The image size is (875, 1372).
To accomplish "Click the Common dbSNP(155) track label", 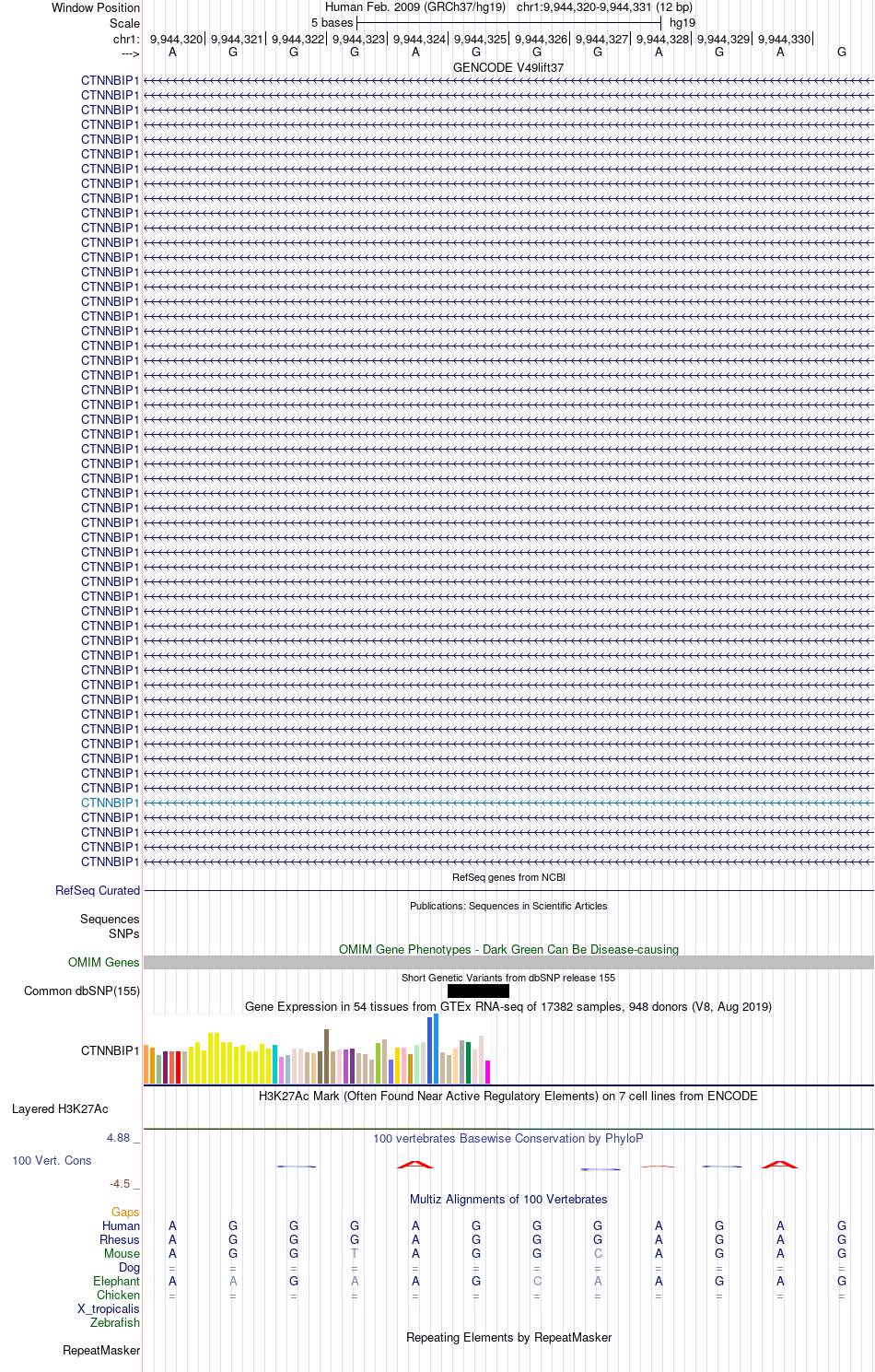I will point(82,991).
